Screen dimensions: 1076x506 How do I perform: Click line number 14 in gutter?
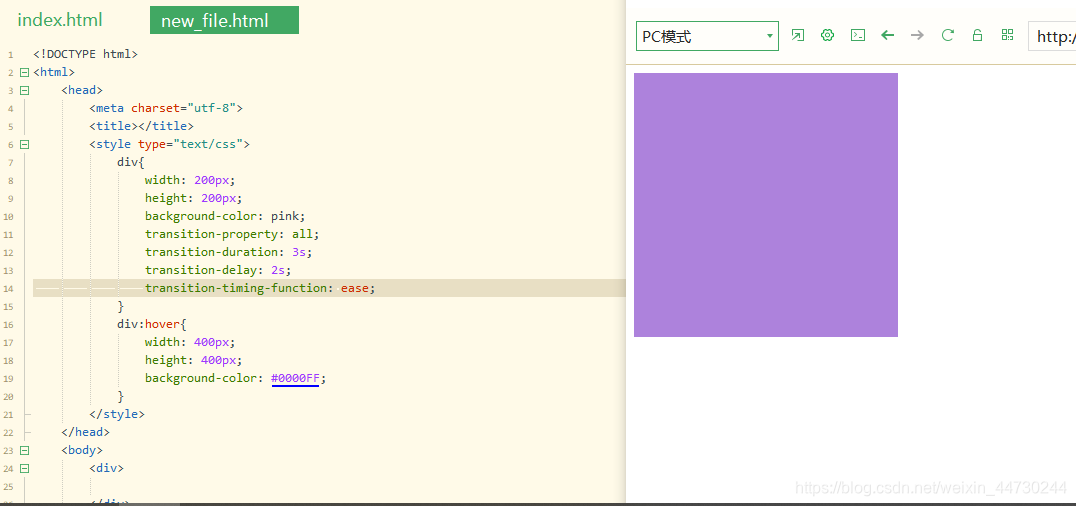(x=10, y=288)
